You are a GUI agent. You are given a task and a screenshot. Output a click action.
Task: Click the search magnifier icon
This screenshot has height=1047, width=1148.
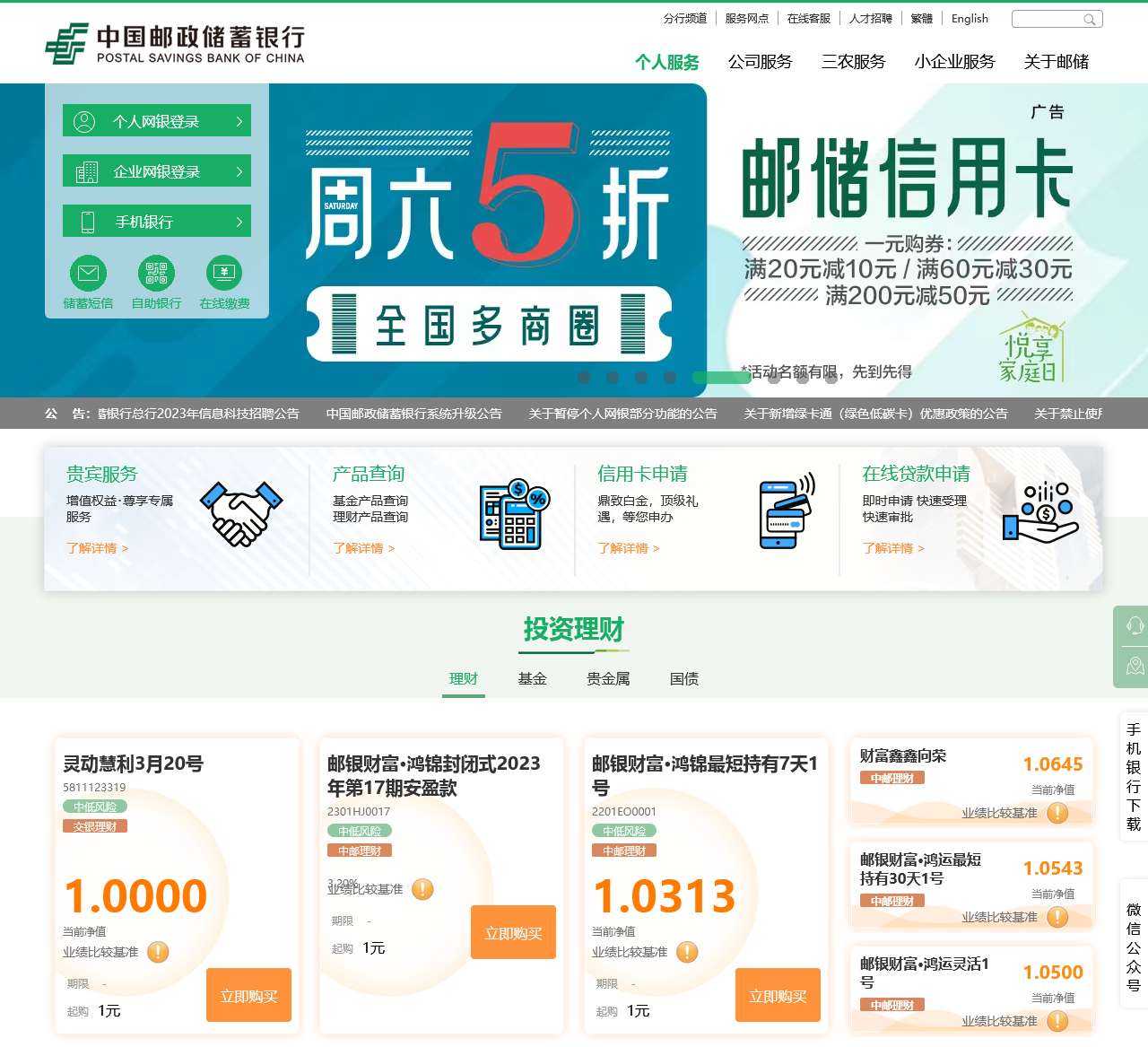pos(1090,19)
